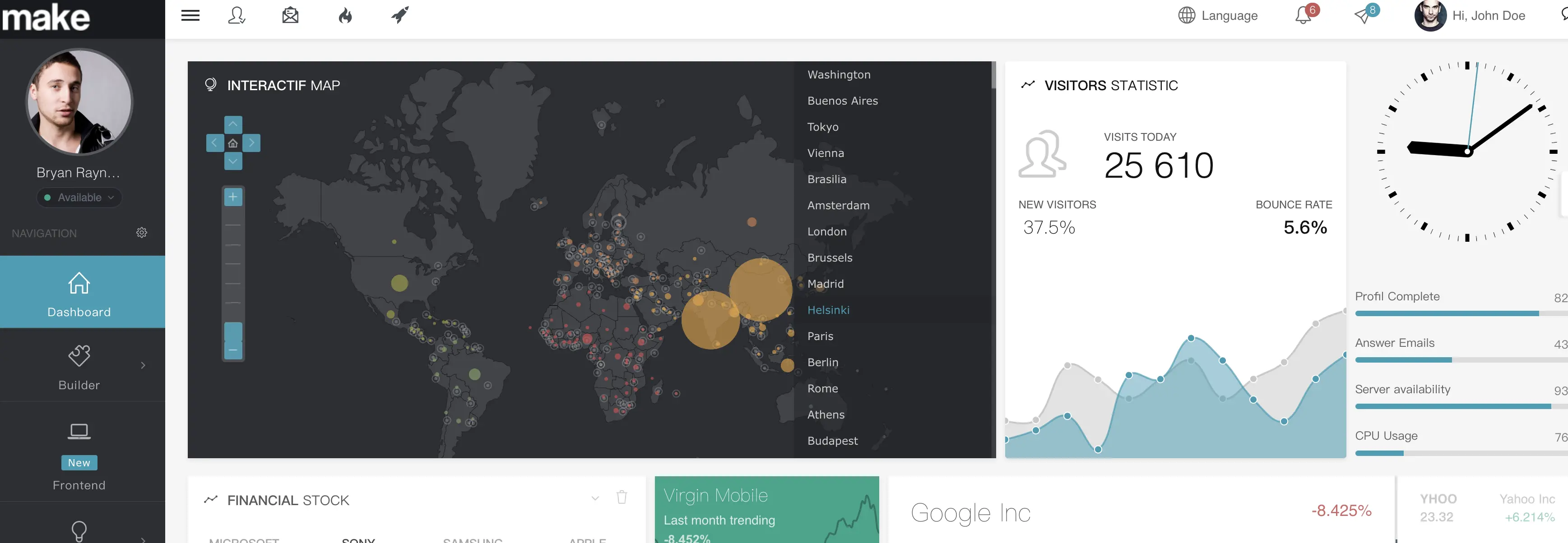Click the visitors icon beside Visits Today

1042,154
